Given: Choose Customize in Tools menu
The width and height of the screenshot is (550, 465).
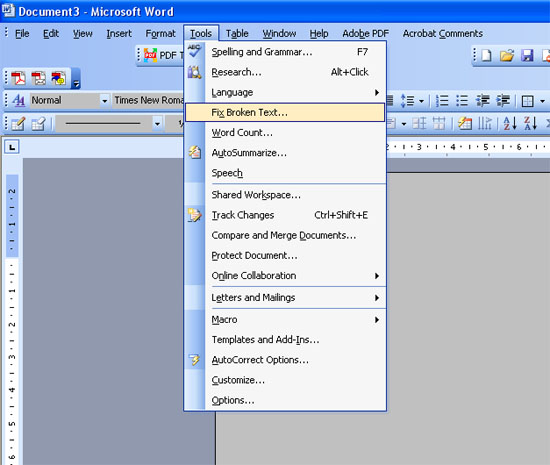Looking at the screenshot, I should click(285, 380).
